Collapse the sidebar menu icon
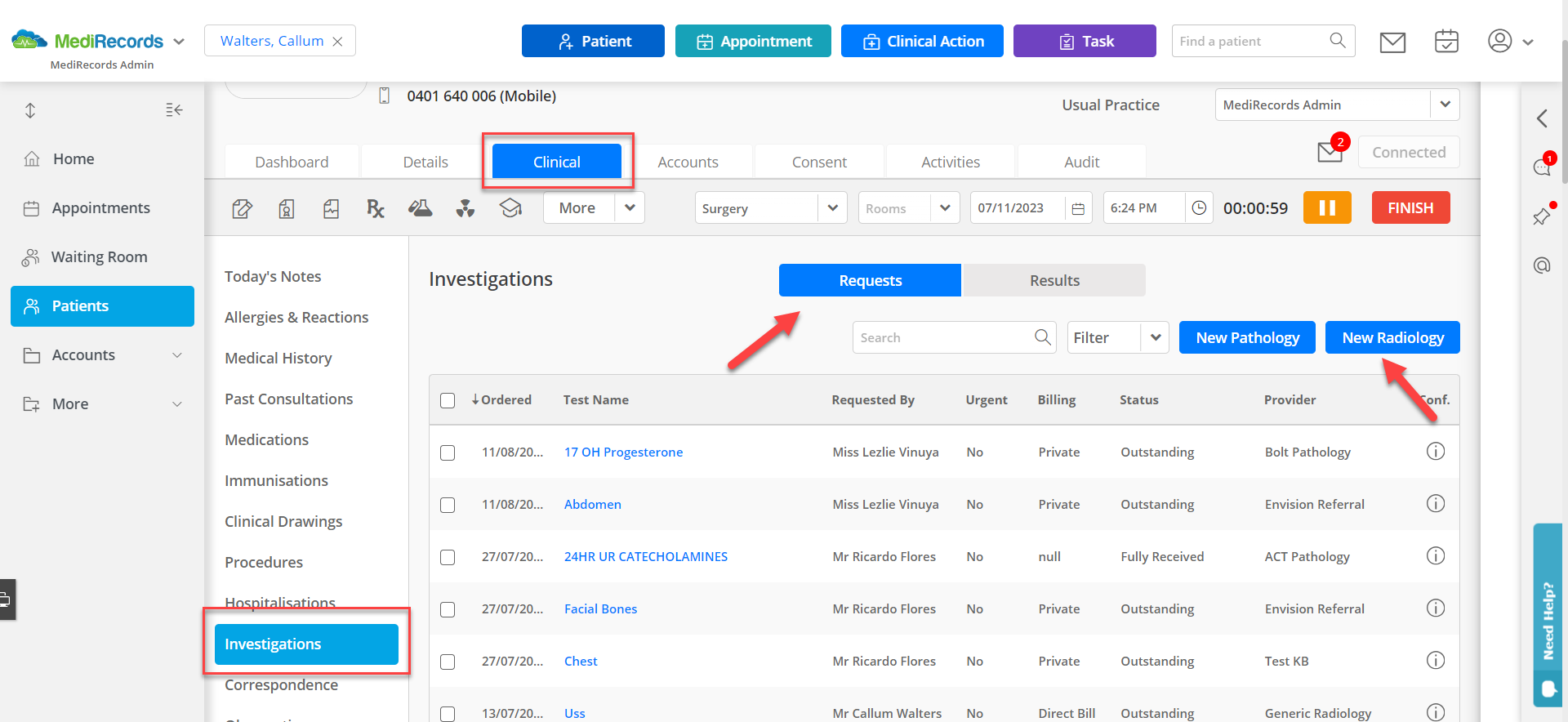The image size is (1568, 722). click(x=174, y=110)
